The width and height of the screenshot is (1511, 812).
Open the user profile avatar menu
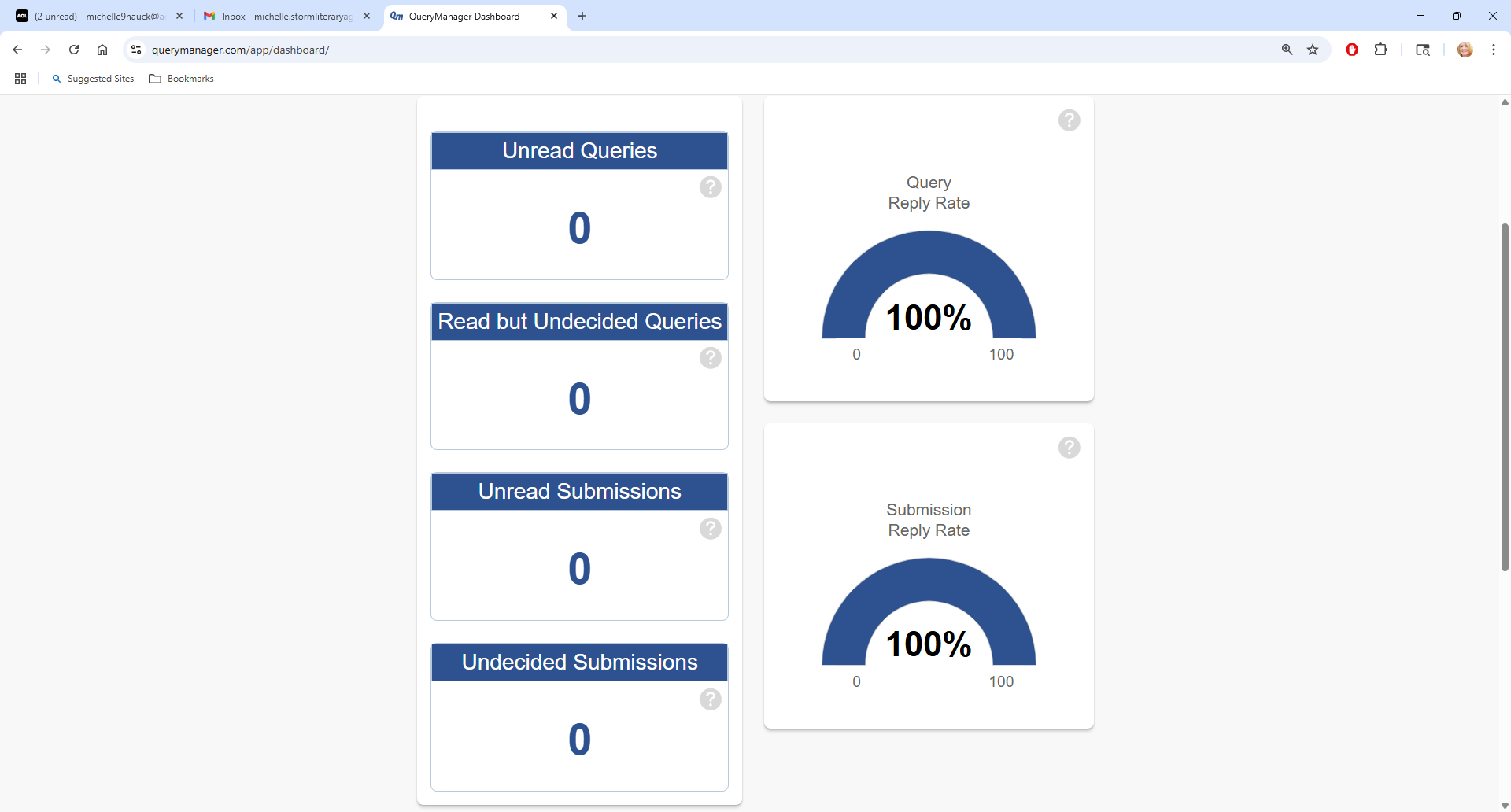click(x=1465, y=50)
